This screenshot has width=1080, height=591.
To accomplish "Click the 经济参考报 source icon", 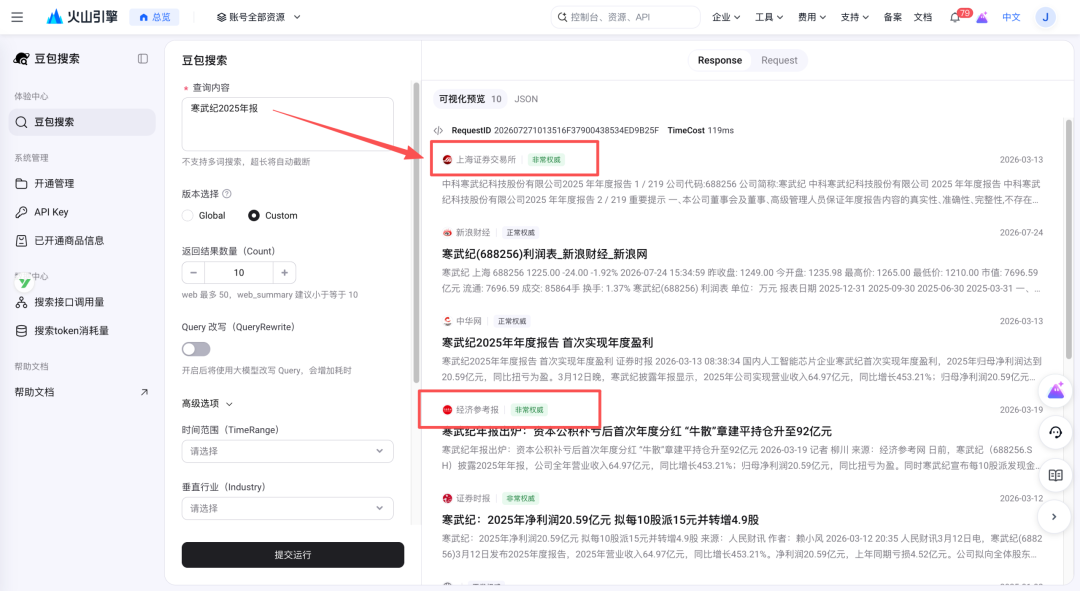I will click(x=447, y=410).
